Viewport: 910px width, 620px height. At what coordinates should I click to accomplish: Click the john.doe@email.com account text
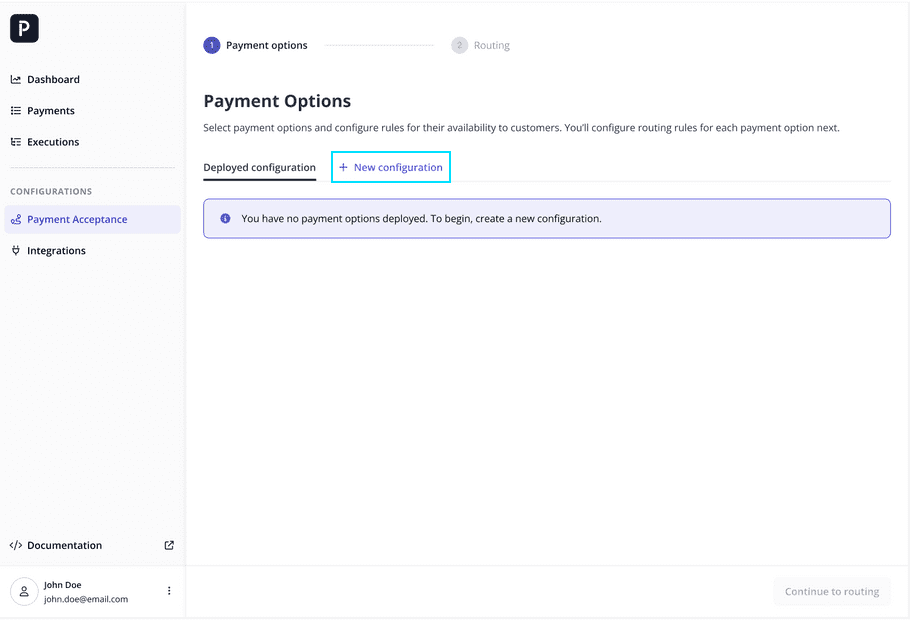click(86, 599)
